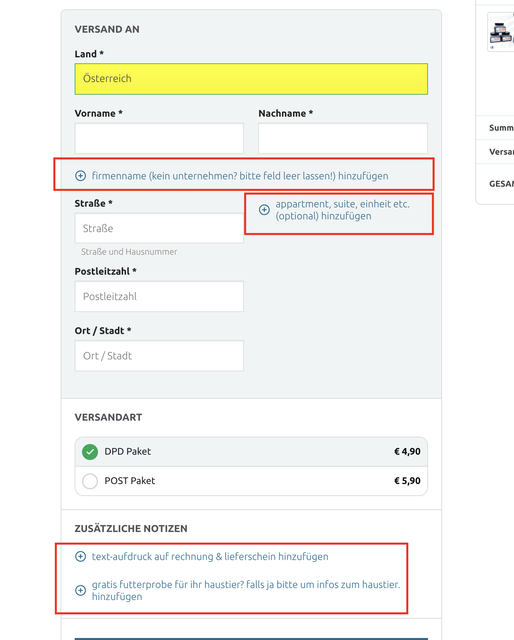Expand the firmenname hinzufügen field link
Viewport: 514px width, 640px height.
[x=240, y=176]
